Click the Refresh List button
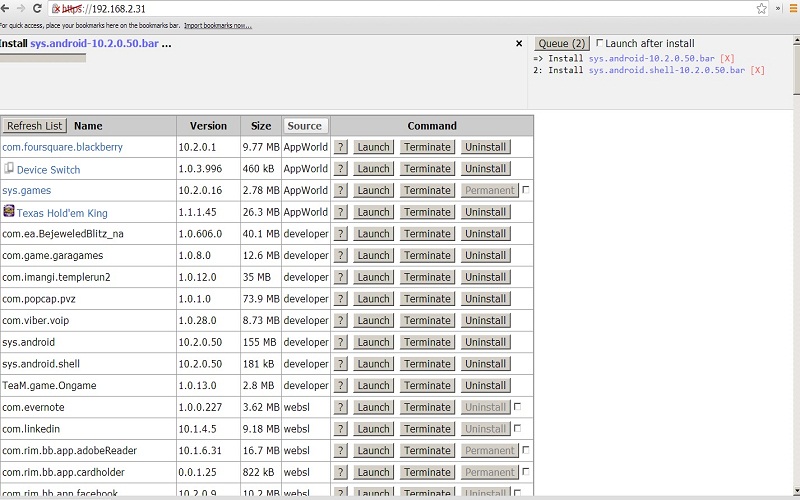 pyautogui.click(x=35, y=126)
